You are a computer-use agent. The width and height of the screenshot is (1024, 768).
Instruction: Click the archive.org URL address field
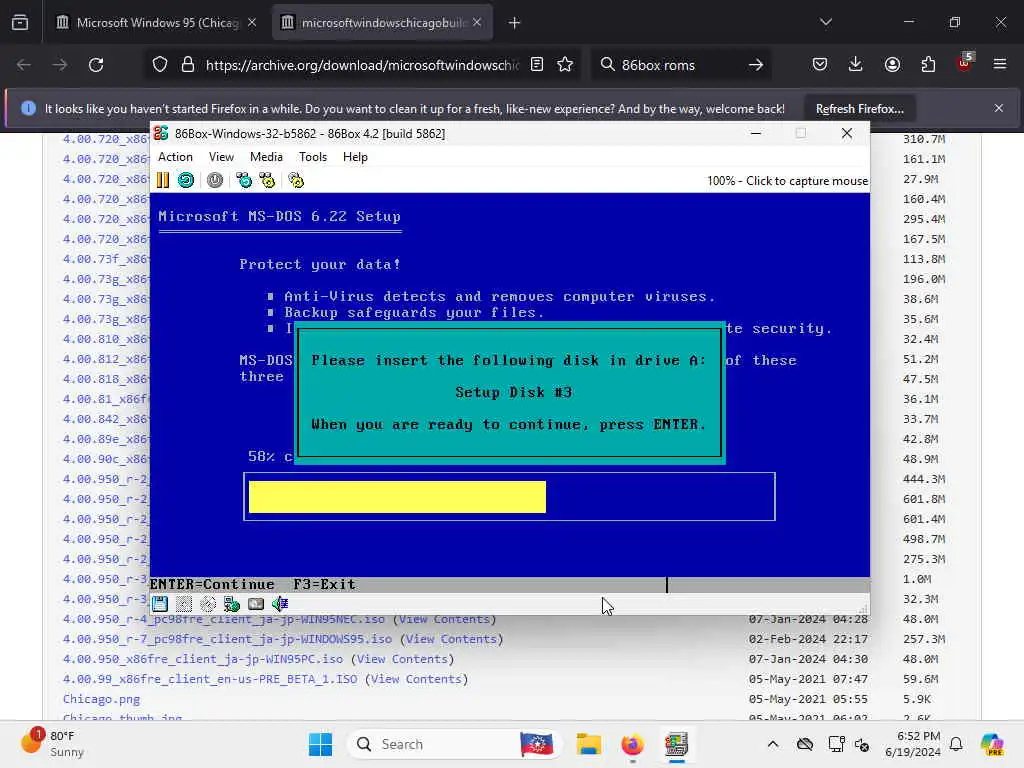[362, 65]
